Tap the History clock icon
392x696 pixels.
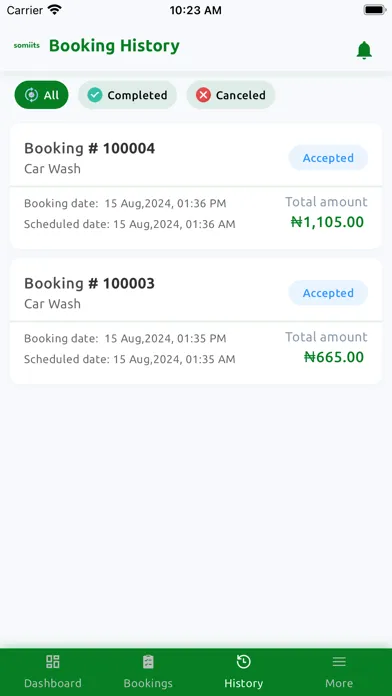[243, 662]
